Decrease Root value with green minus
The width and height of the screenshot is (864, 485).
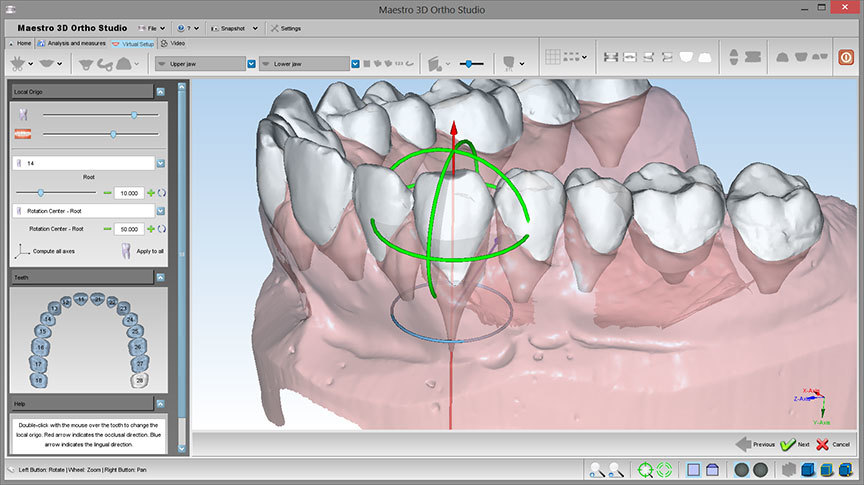[x=107, y=193]
